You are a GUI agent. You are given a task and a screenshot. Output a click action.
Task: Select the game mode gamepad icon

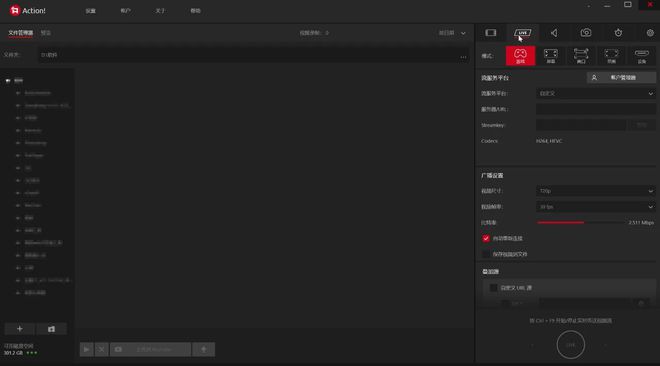click(x=521, y=56)
